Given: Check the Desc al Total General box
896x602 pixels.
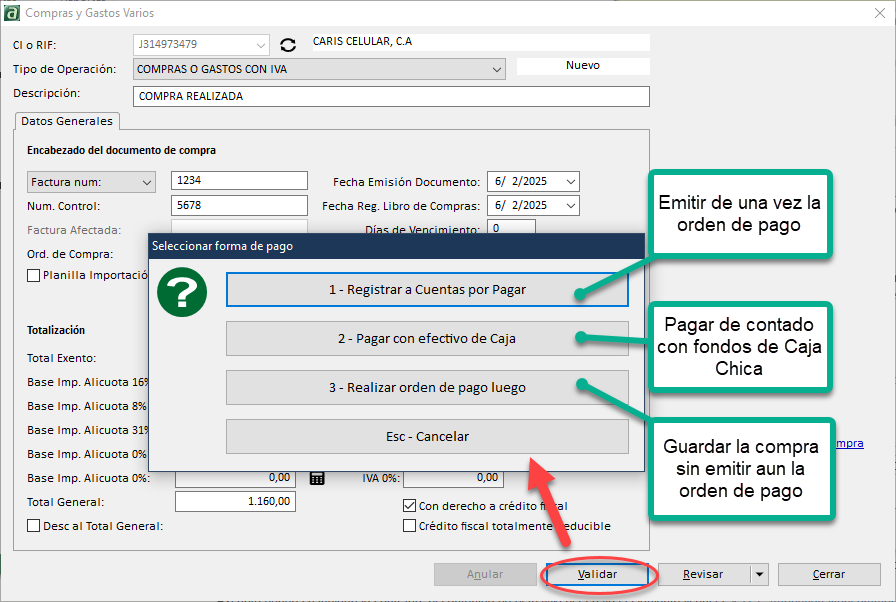Looking at the screenshot, I should 34,525.
